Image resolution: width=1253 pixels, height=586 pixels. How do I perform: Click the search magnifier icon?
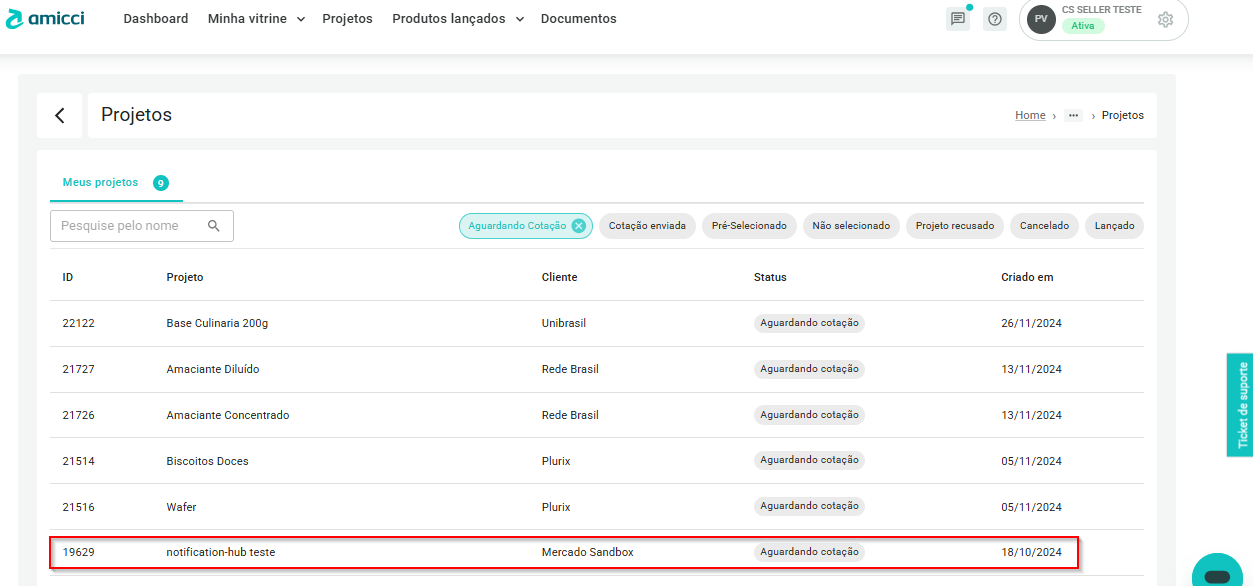pos(214,226)
